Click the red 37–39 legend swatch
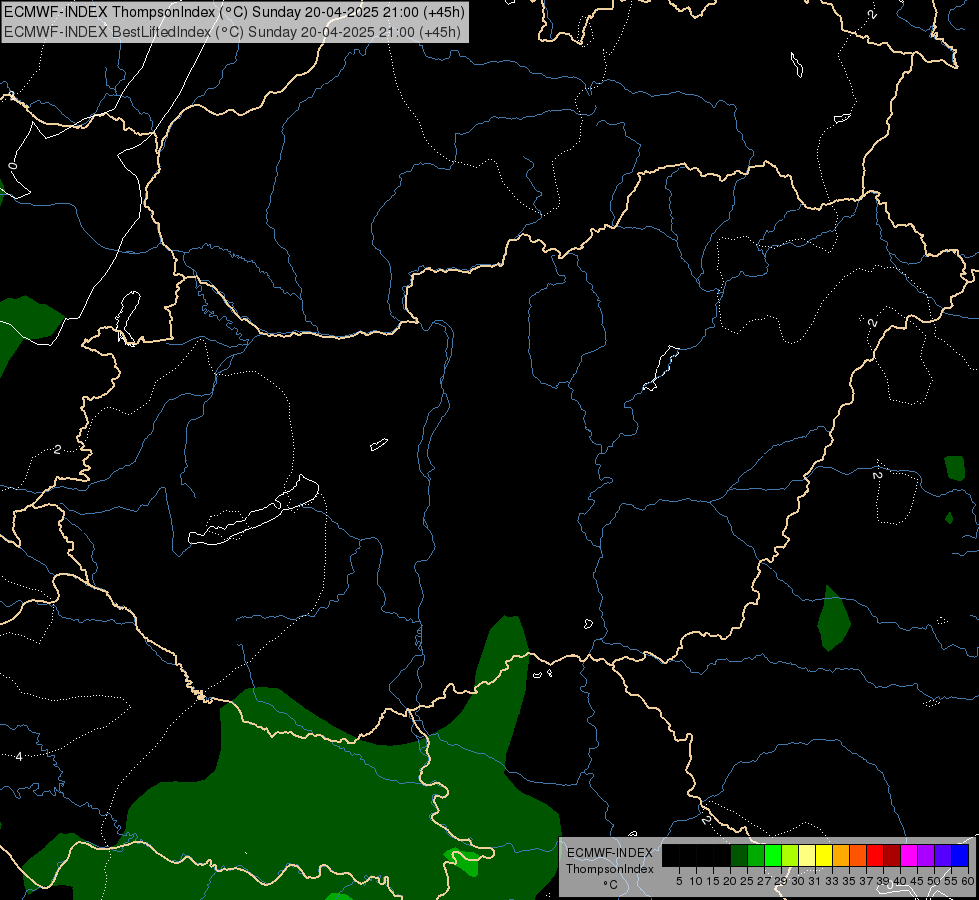 click(875, 855)
